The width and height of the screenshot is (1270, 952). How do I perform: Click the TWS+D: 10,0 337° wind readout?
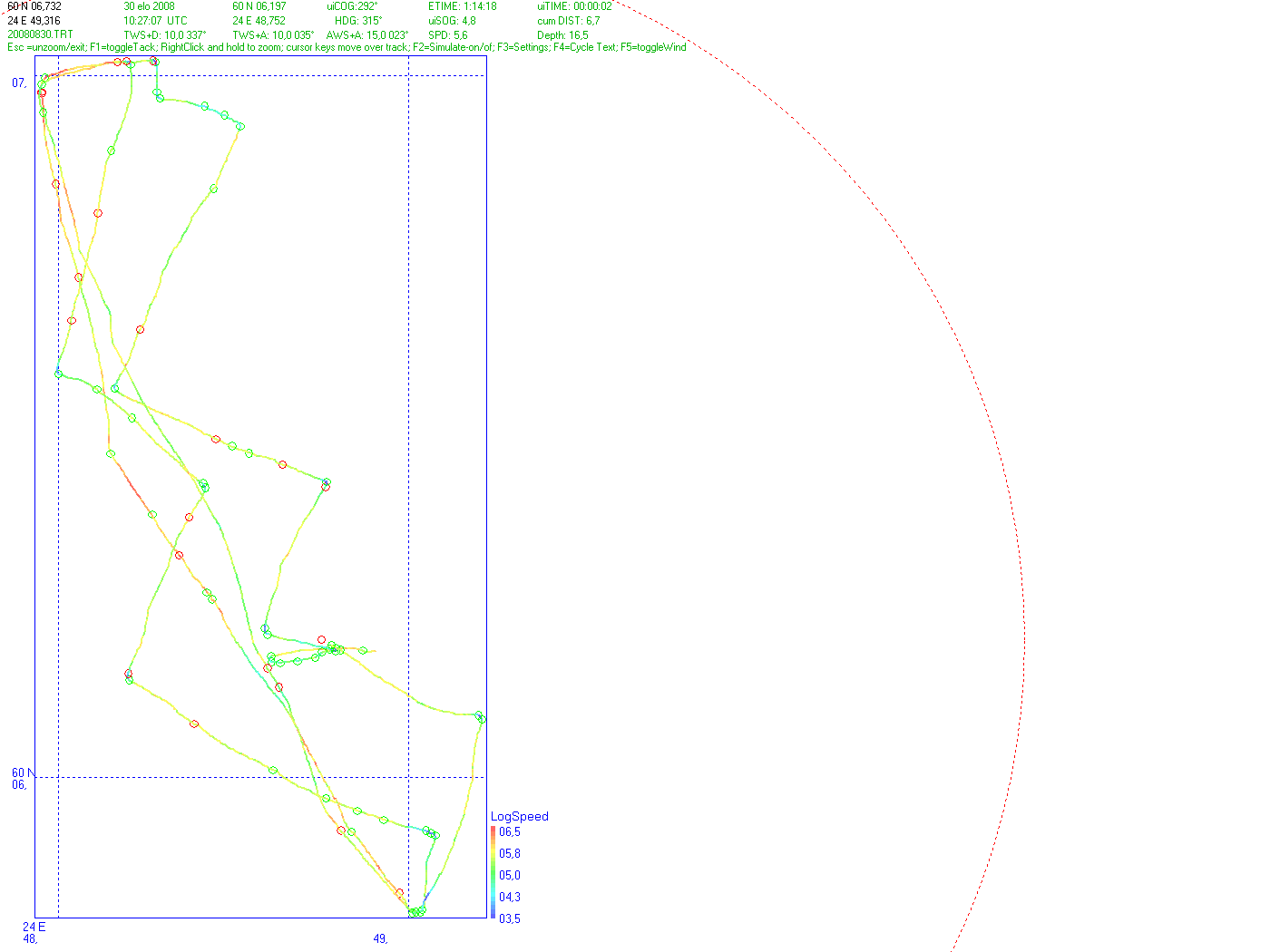[x=165, y=35]
